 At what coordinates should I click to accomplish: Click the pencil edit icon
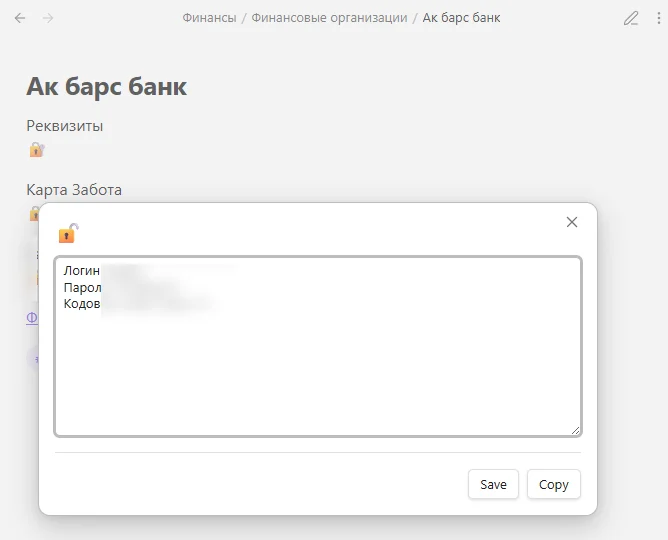(631, 18)
